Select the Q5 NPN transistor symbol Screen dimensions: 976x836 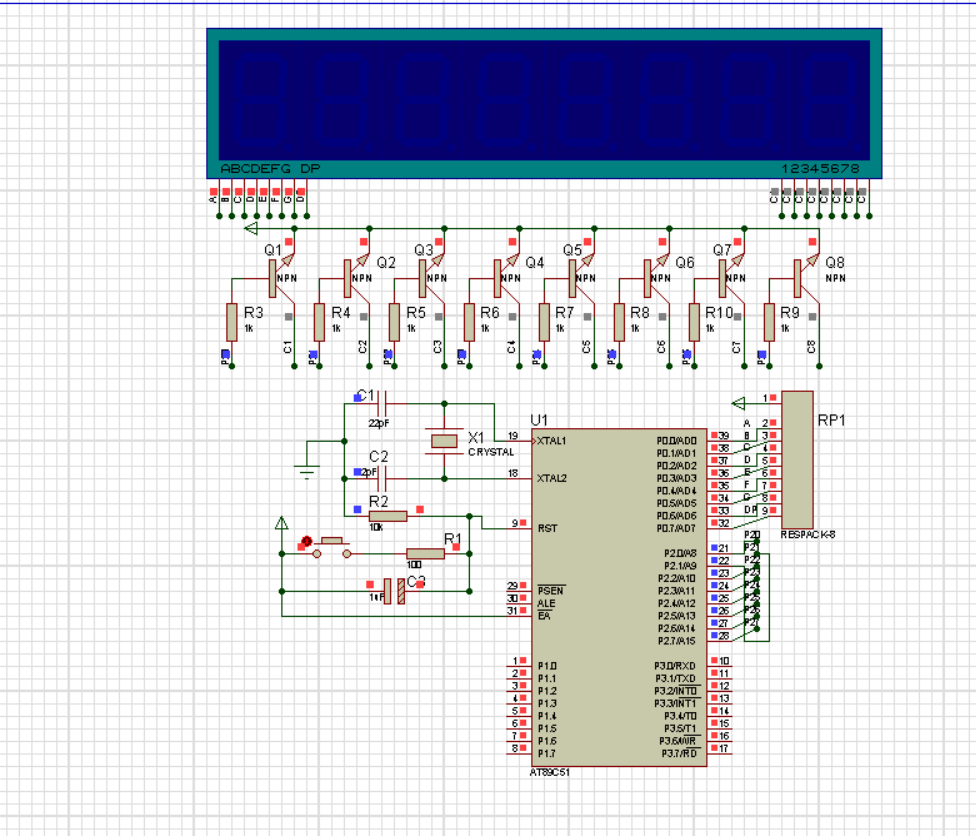581,278
